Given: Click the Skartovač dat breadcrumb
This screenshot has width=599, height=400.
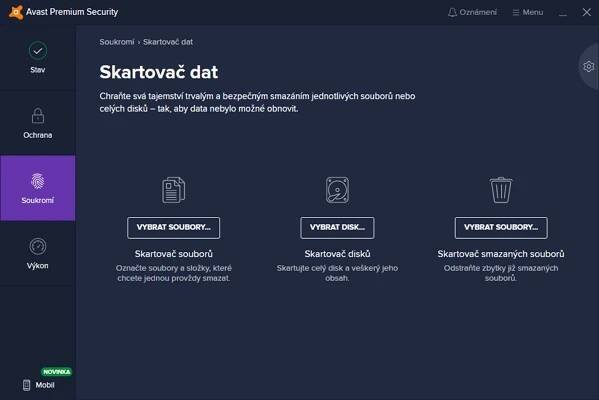Looking at the screenshot, I should click(168, 42).
